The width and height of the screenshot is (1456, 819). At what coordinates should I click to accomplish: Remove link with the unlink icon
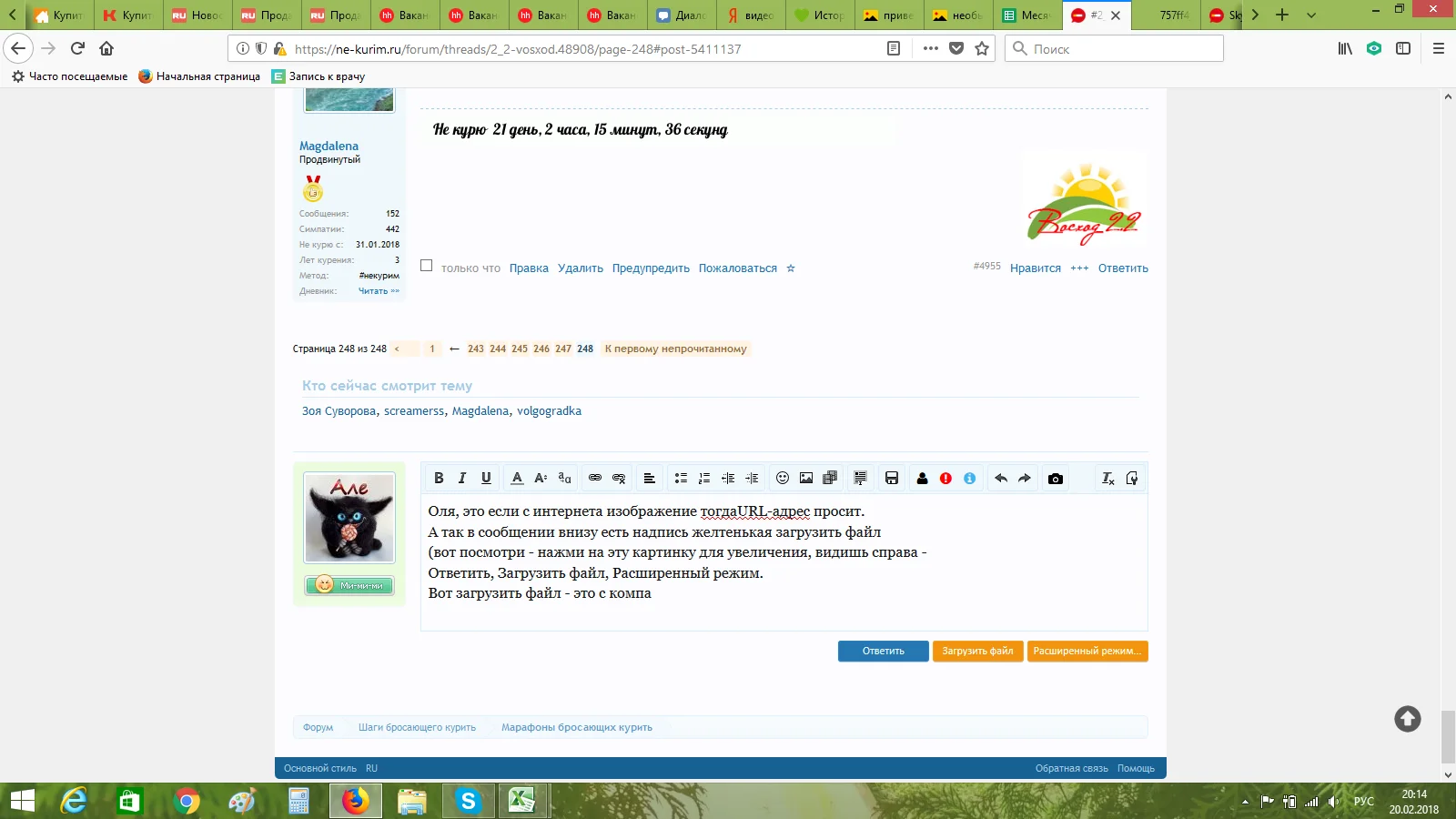pos(619,478)
